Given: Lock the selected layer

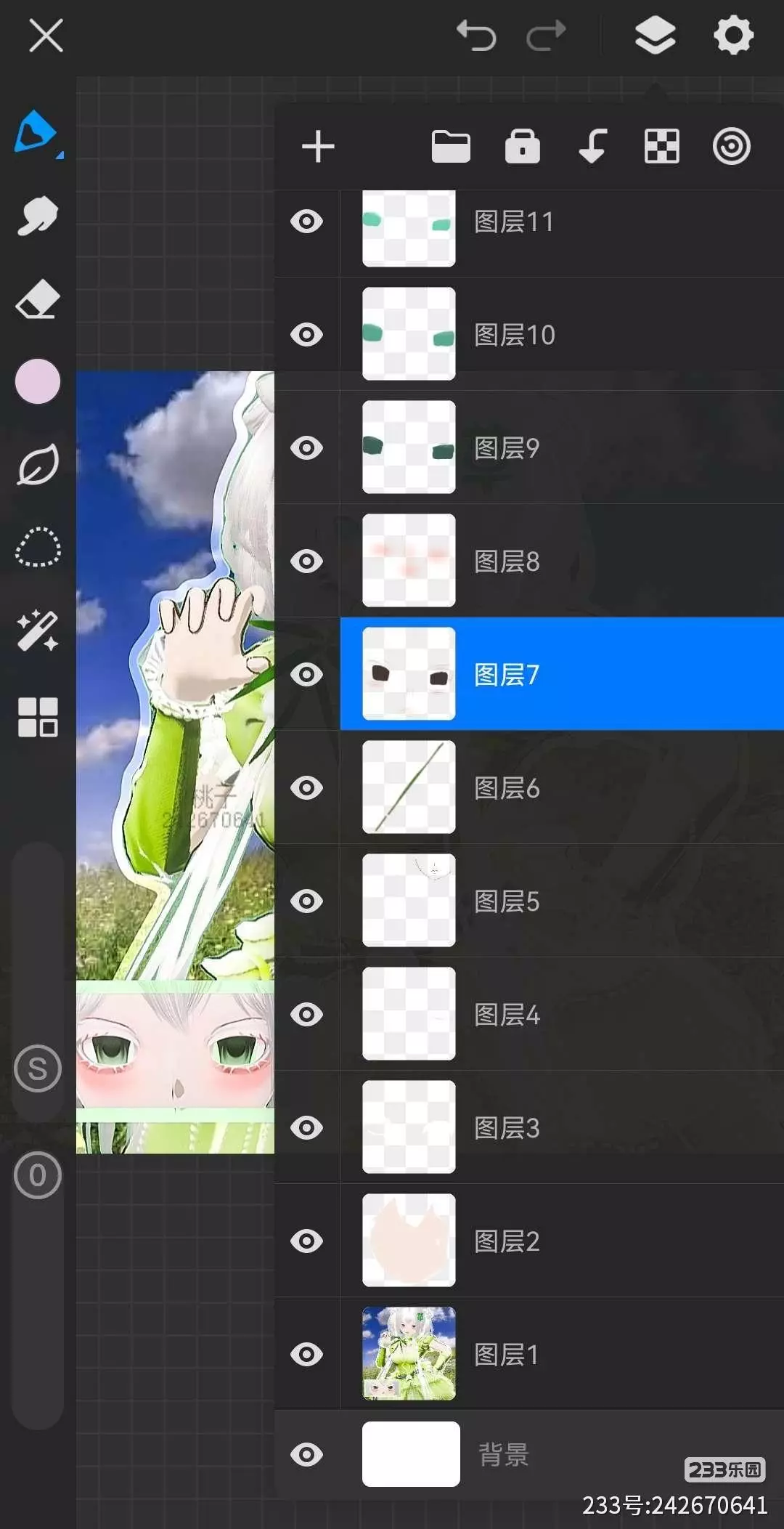Looking at the screenshot, I should point(523,147).
